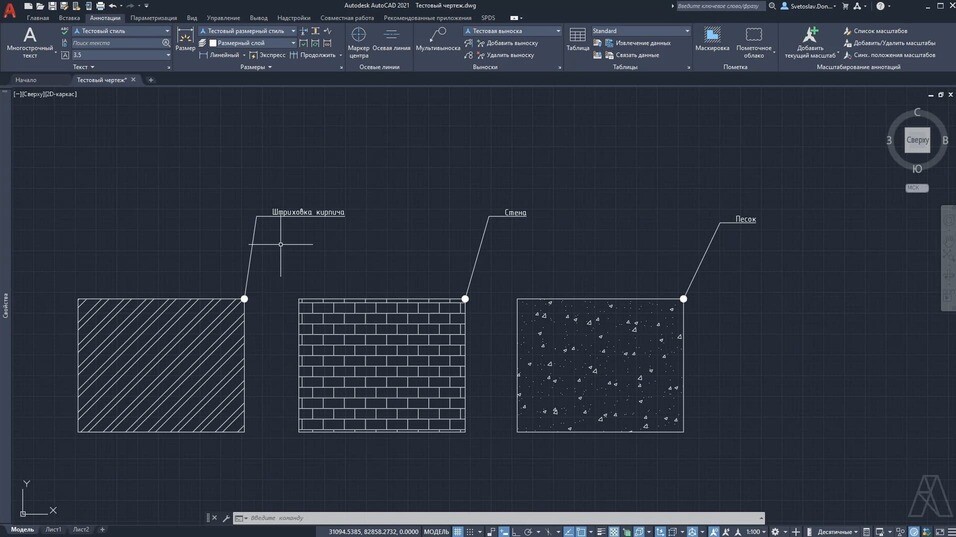Expand the Текст panel
The image size is (956, 537).
pyautogui.click(x=84, y=67)
